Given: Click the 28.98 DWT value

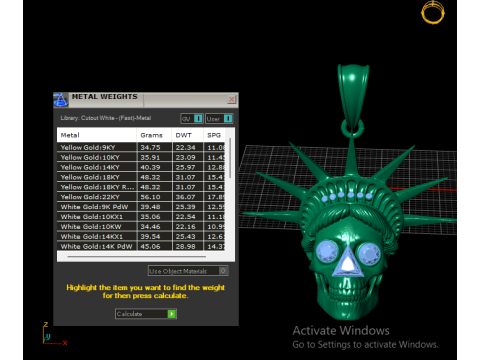Looking at the screenshot, I should coord(185,246).
